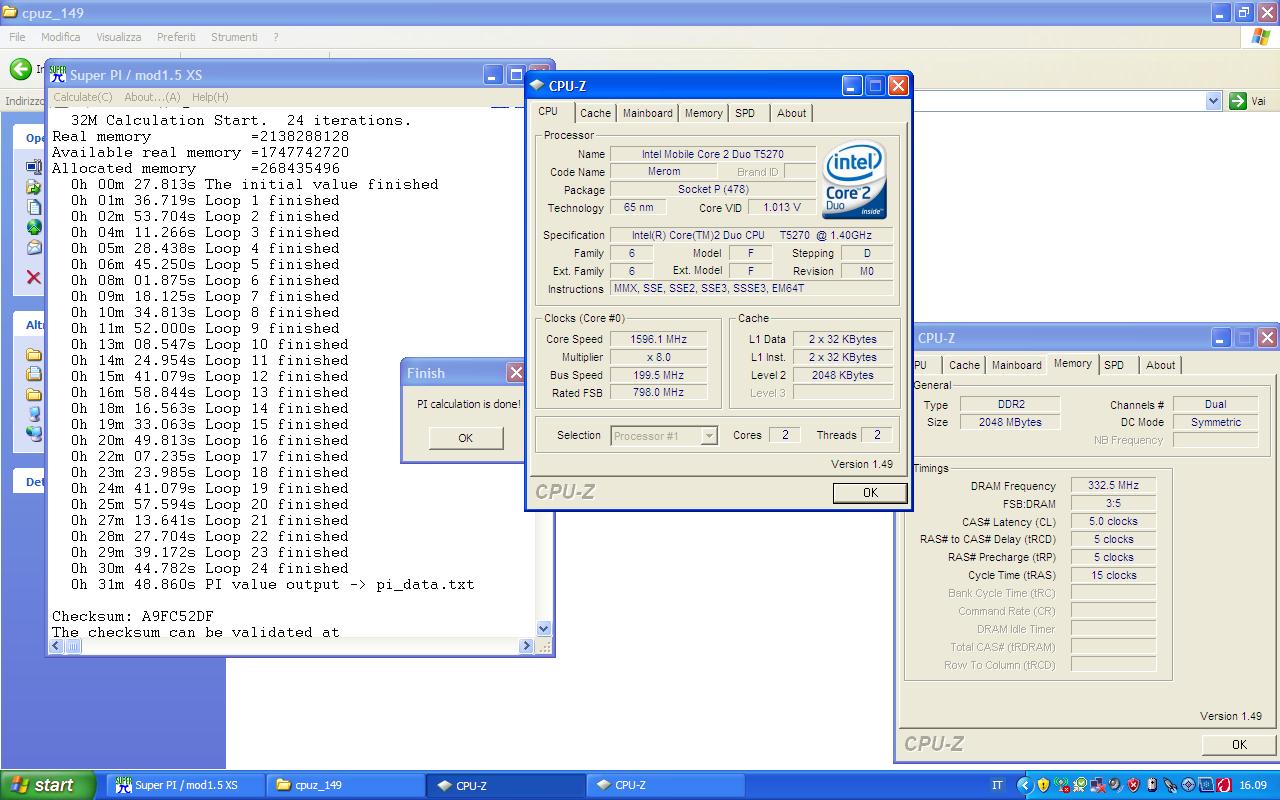Select Cache tab in rear CPU-Z window
The height and width of the screenshot is (800, 1280).
pos(964,365)
